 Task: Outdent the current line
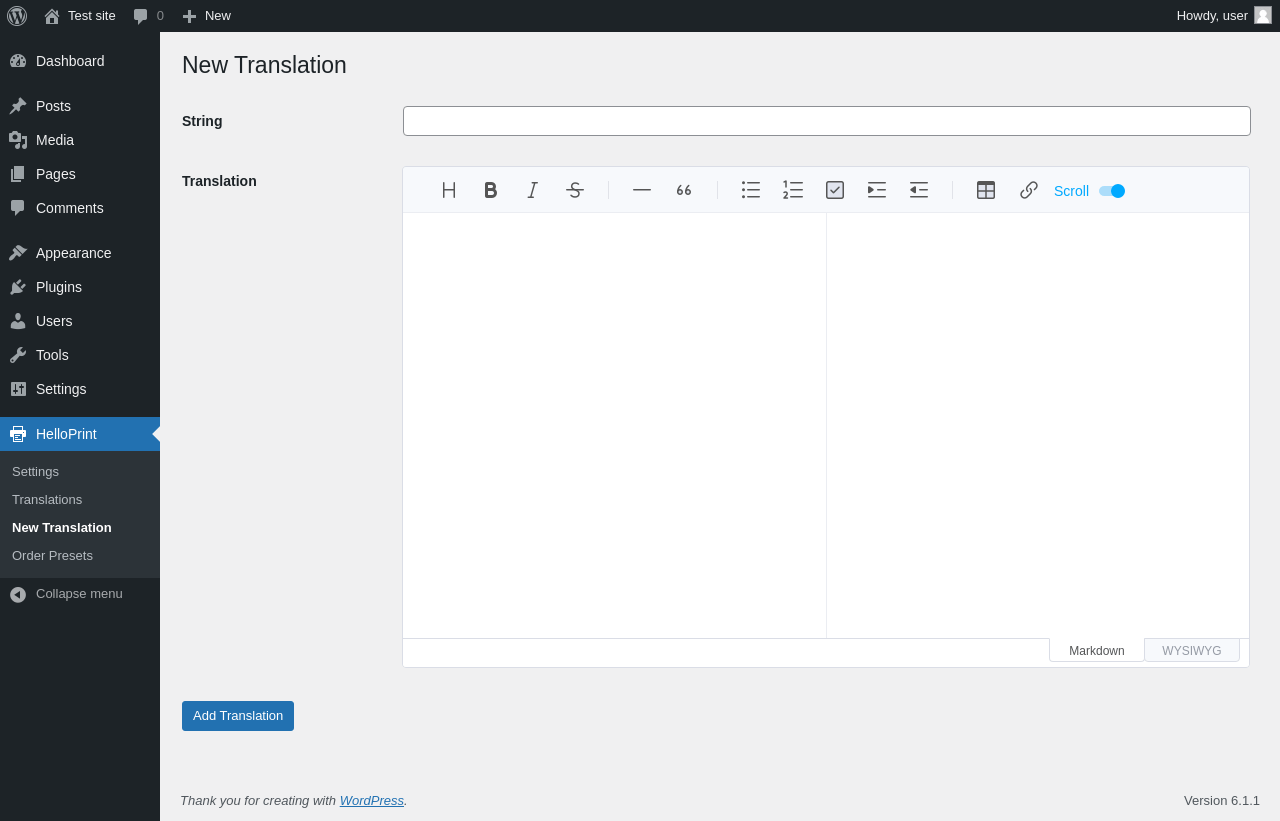click(x=919, y=190)
